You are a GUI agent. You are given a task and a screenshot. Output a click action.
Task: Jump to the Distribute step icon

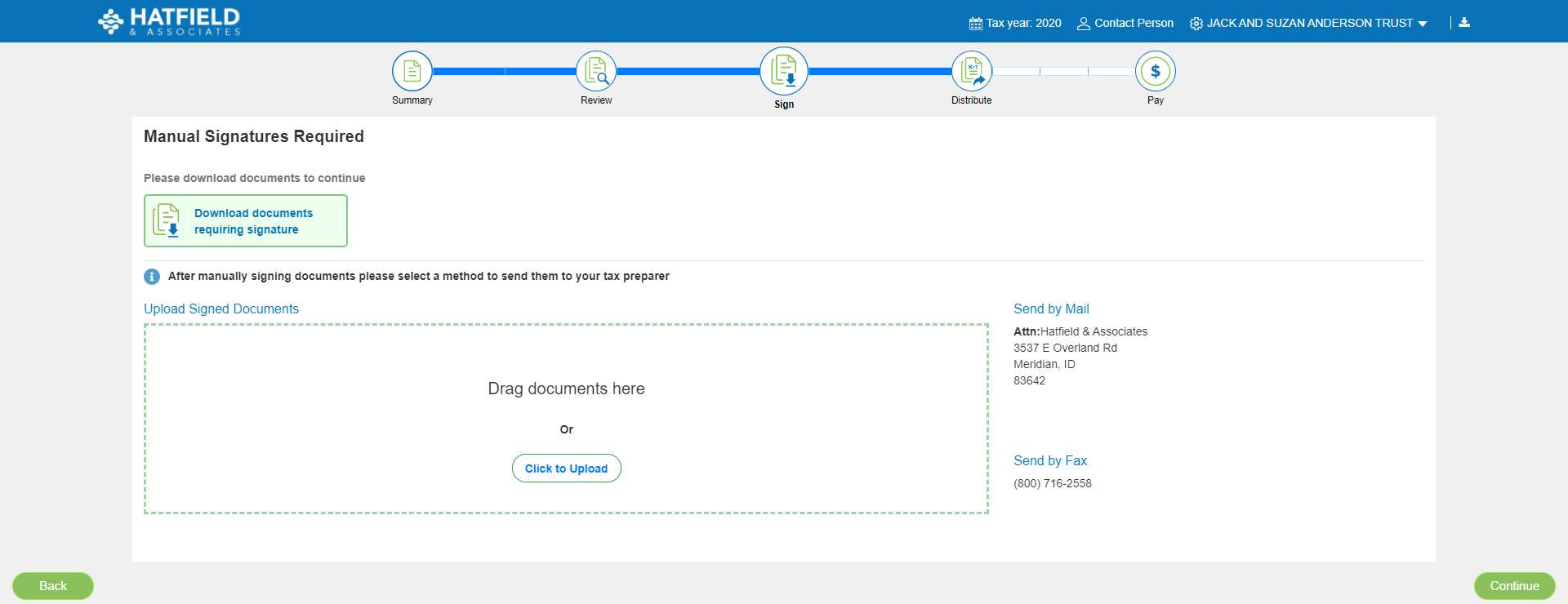[x=972, y=72]
